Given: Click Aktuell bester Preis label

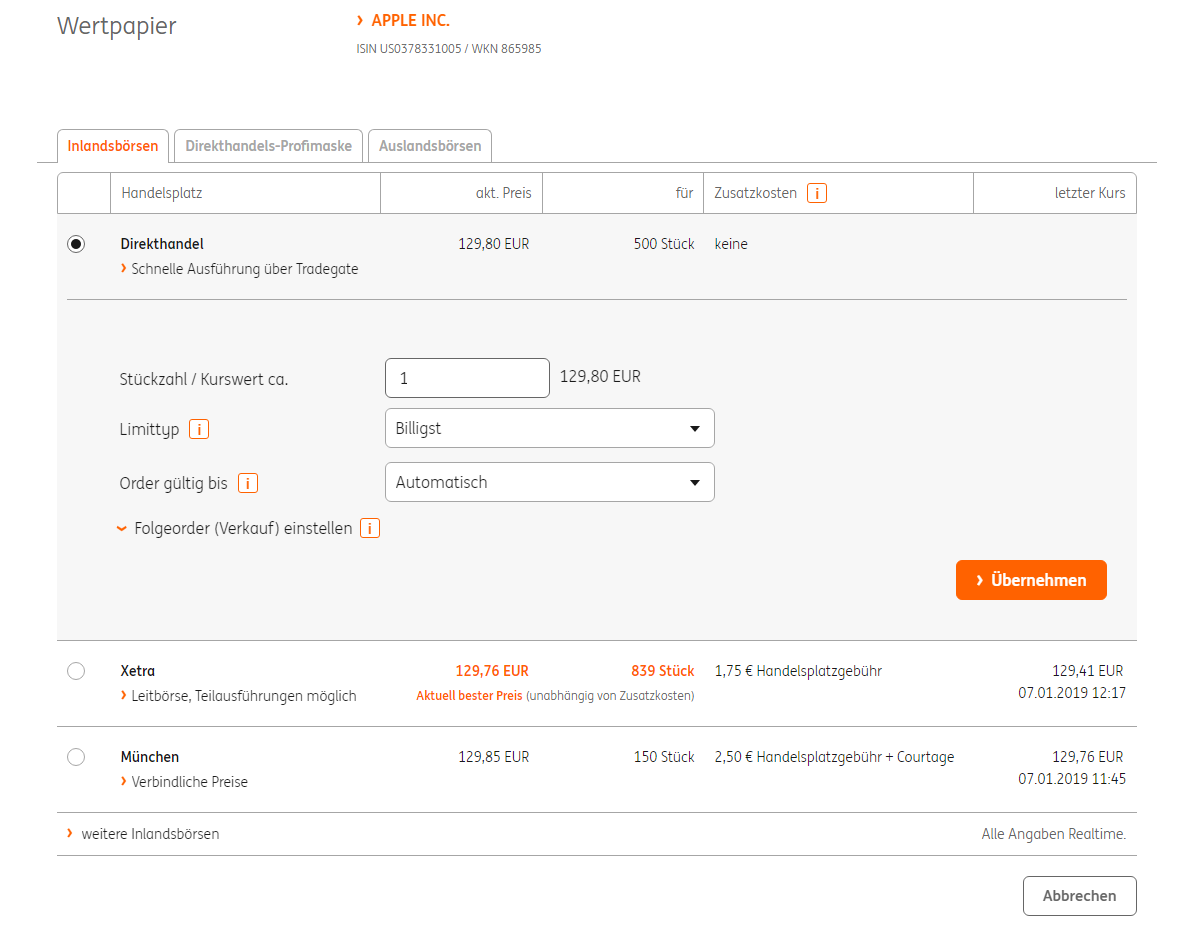Looking at the screenshot, I should [x=469, y=696].
